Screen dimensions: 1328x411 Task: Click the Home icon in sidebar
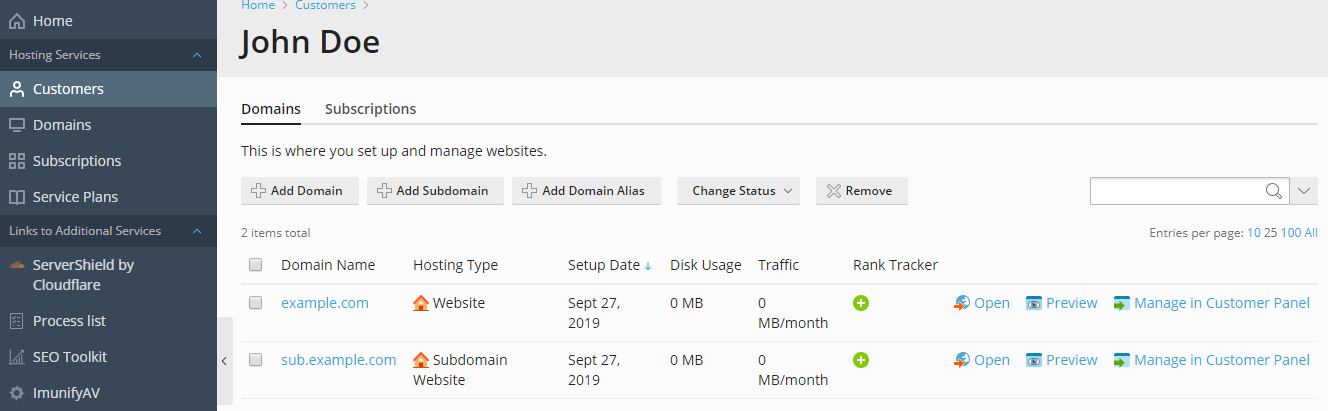coord(17,21)
